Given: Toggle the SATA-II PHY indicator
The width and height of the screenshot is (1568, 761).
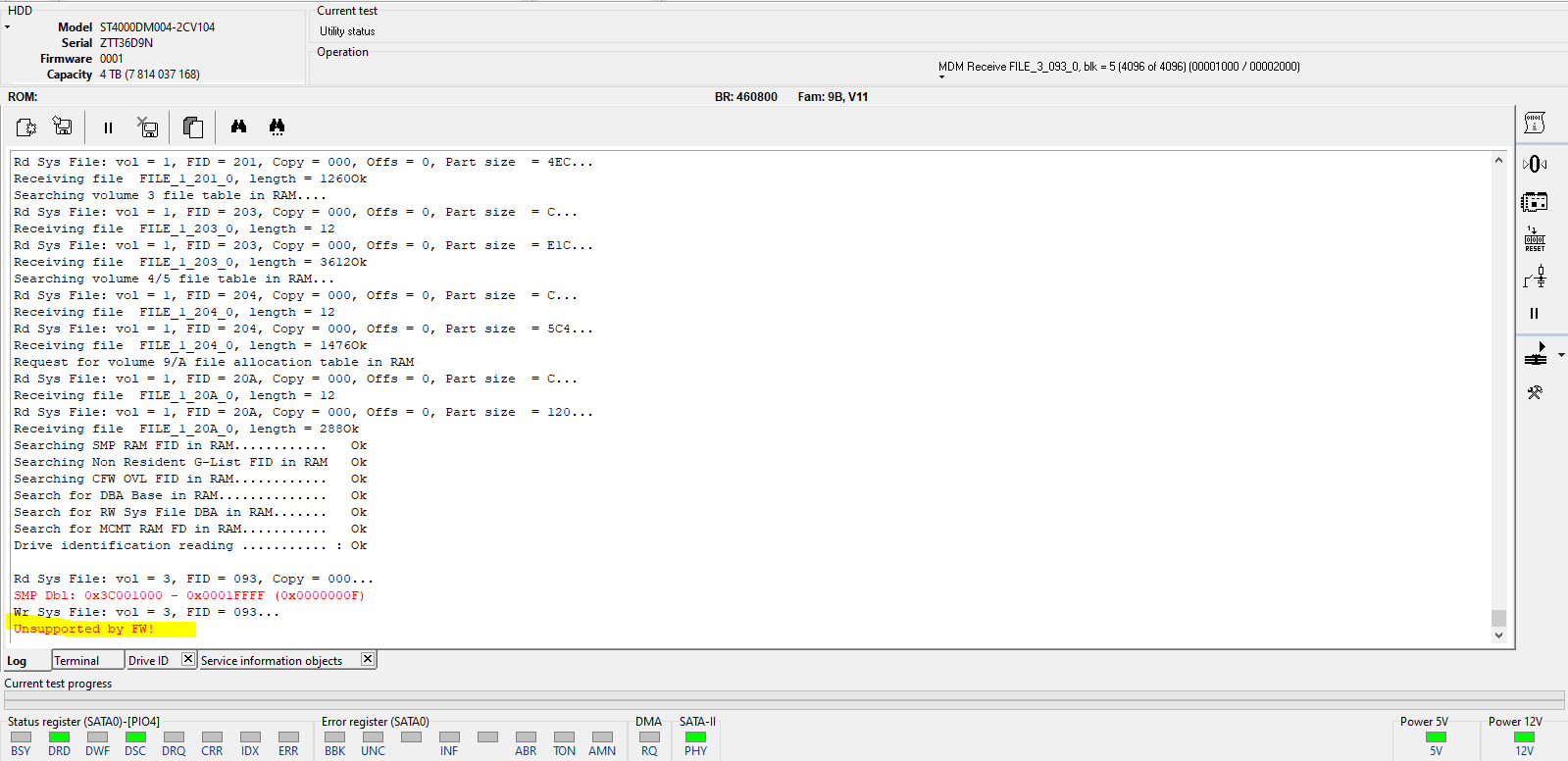Looking at the screenshot, I should coord(695,737).
